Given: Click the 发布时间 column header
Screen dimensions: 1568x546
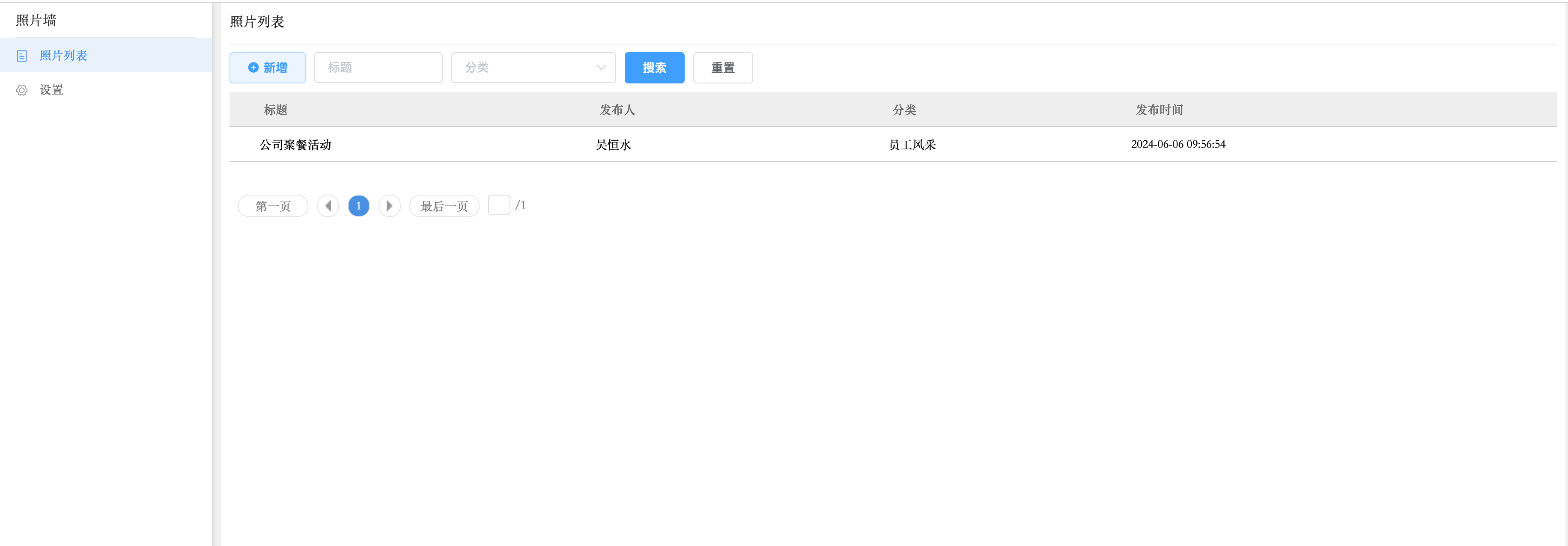Looking at the screenshot, I should point(1159,110).
